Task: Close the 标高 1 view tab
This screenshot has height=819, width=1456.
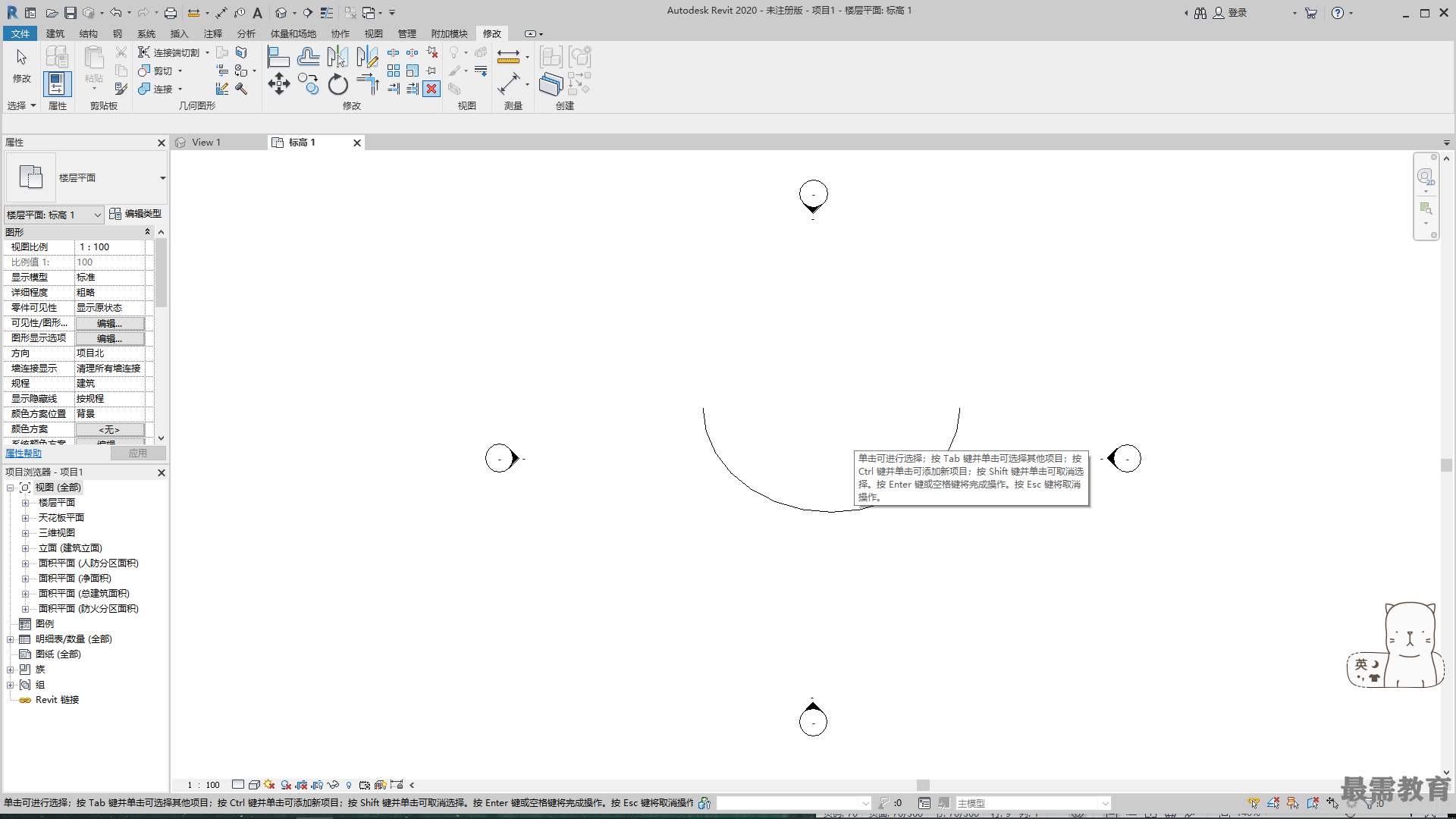Action: coord(357,143)
